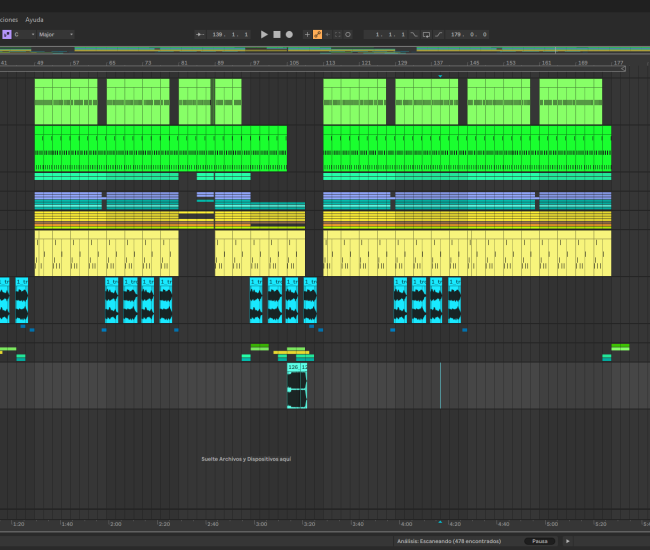The height and width of the screenshot is (550, 650).
Task: Click the Capture MIDI bracket icon
Action: [337, 34]
